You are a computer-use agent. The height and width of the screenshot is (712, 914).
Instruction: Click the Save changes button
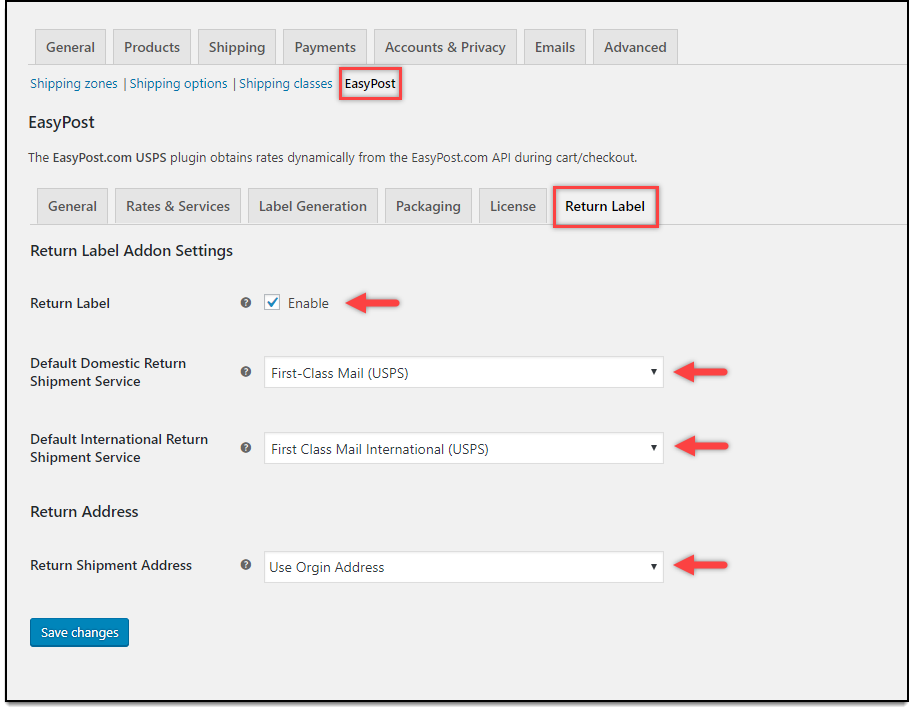click(79, 632)
